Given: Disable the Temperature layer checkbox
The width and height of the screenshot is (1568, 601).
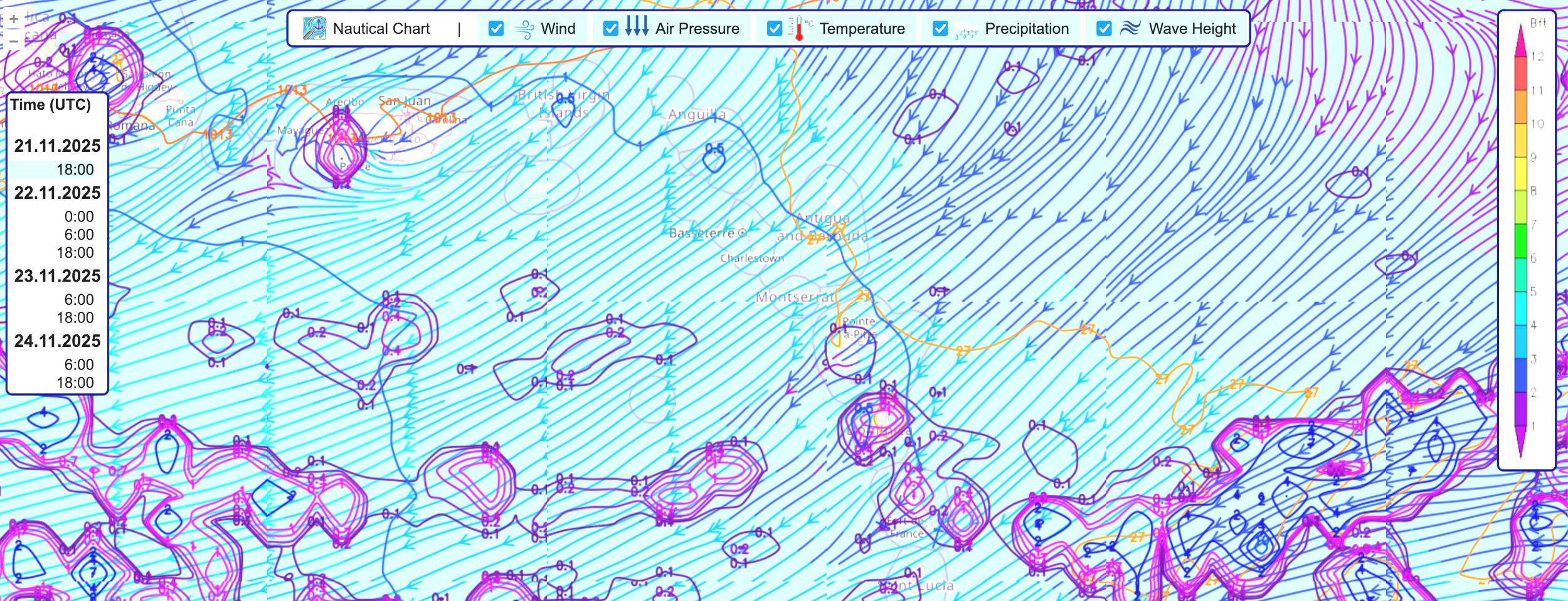Looking at the screenshot, I should pos(775,28).
